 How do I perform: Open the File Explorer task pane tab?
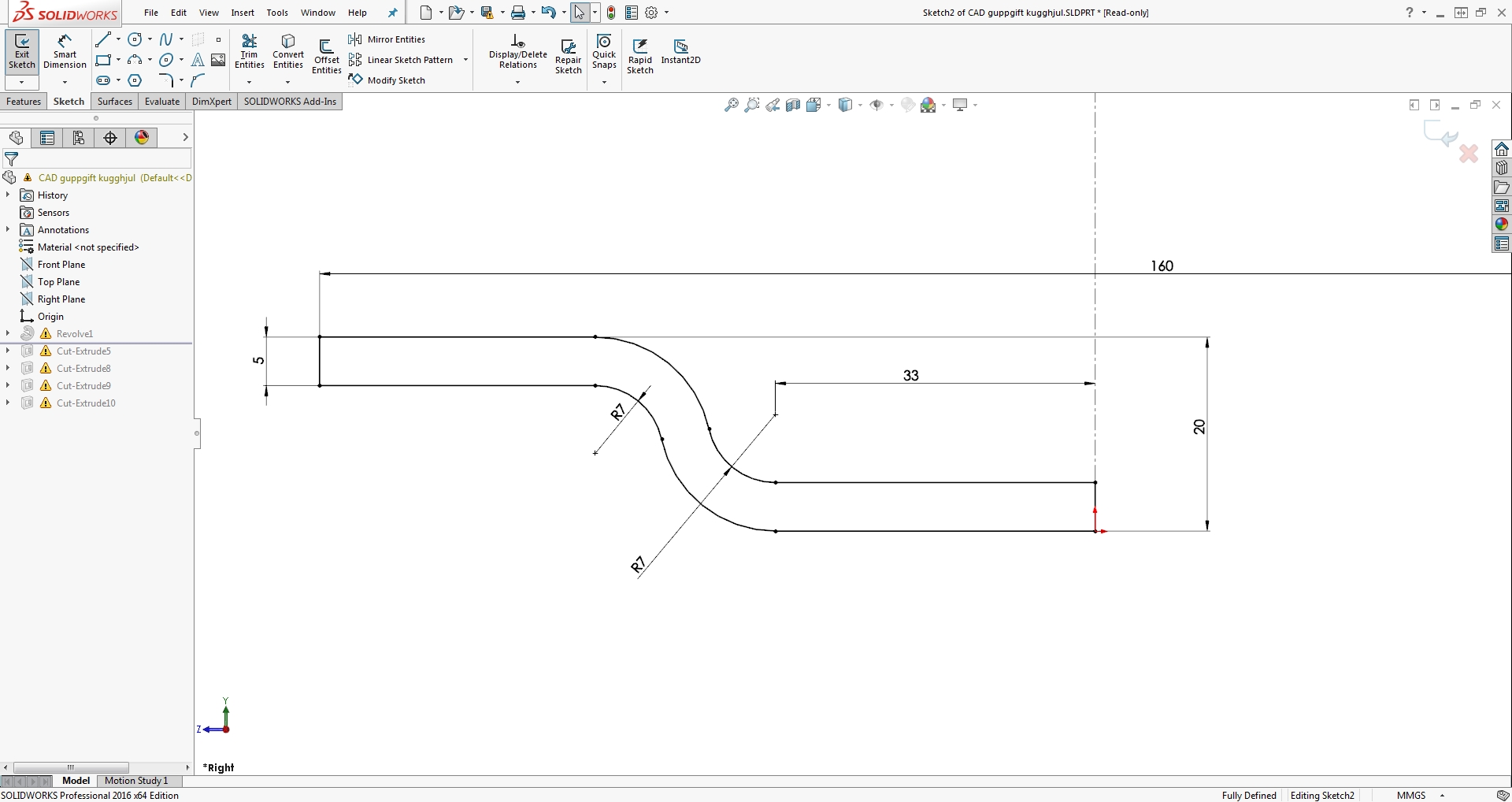(1502, 187)
